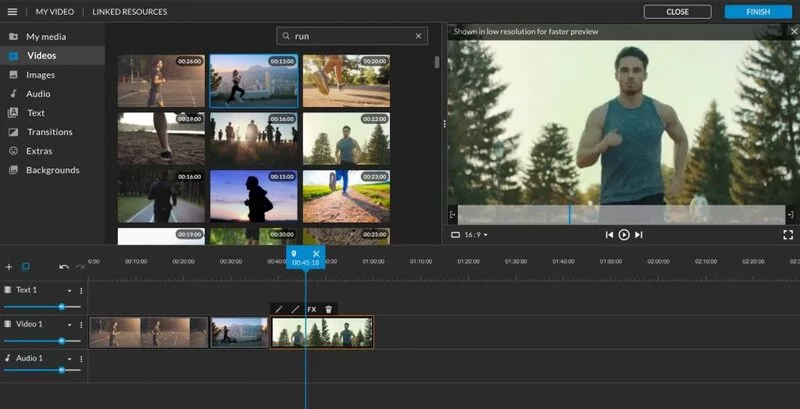Open the Backgrounds category

click(x=52, y=170)
